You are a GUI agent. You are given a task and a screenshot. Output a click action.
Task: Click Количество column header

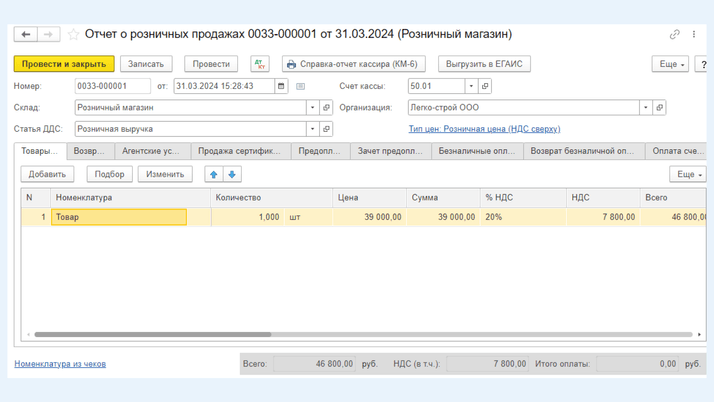[271, 198]
